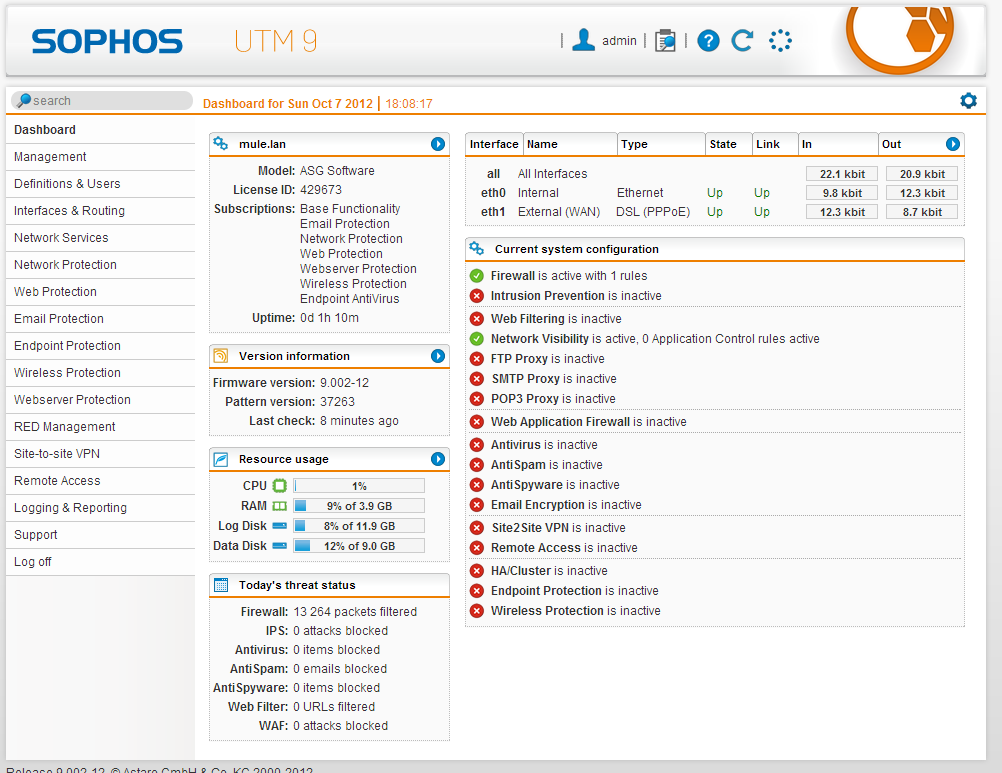Open the Support menu
The width and height of the screenshot is (1002, 773).
[x=100, y=534]
